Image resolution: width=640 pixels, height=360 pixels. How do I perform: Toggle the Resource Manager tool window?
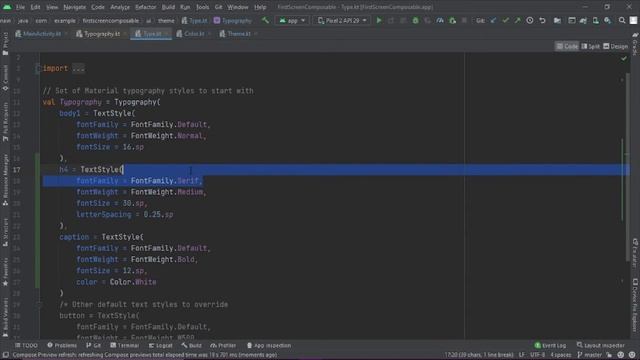pos(5,180)
